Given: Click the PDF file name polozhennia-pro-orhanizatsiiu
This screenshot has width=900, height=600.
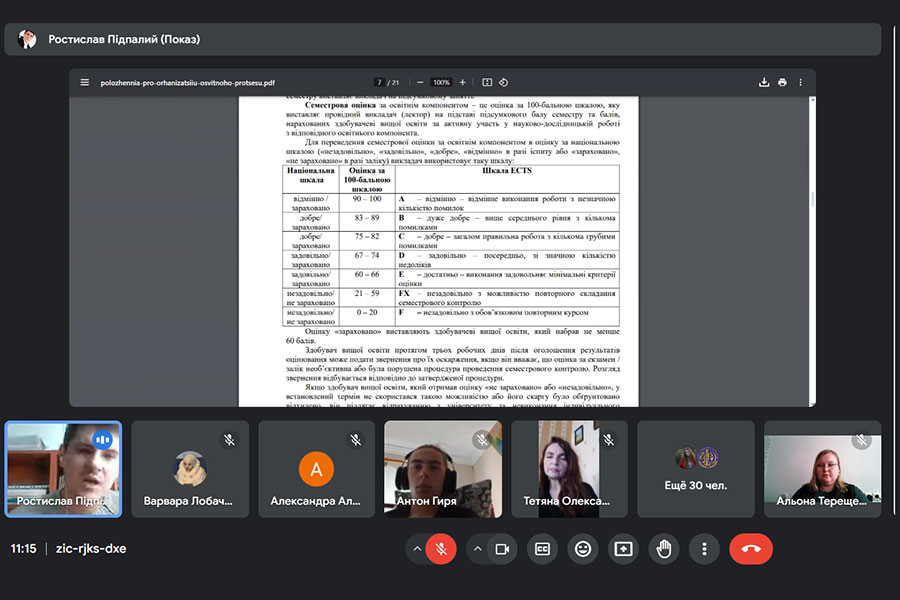Looking at the screenshot, I should (187, 83).
